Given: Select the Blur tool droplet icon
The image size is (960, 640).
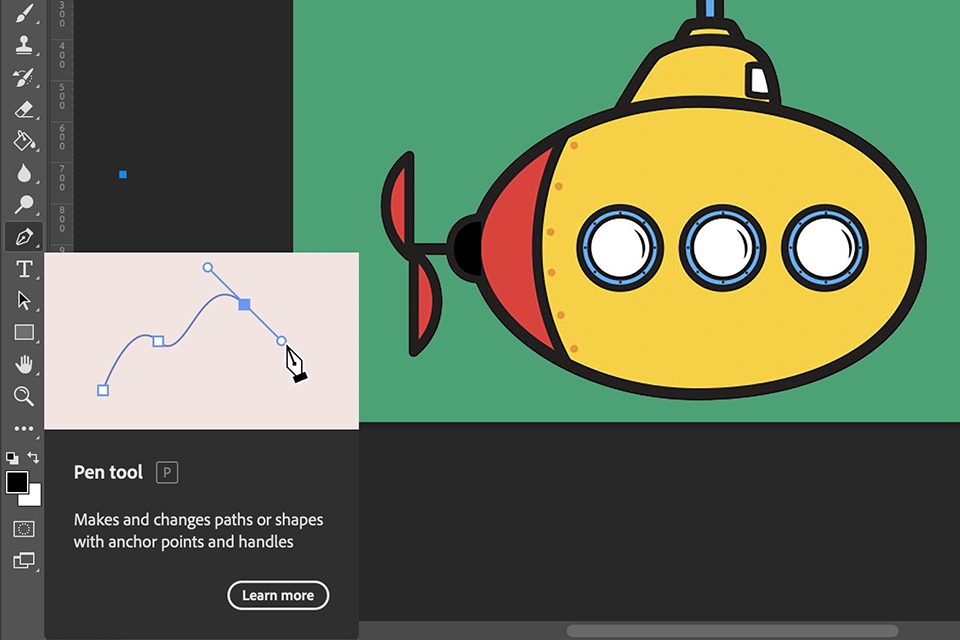Looking at the screenshot, I should (24, 173).
